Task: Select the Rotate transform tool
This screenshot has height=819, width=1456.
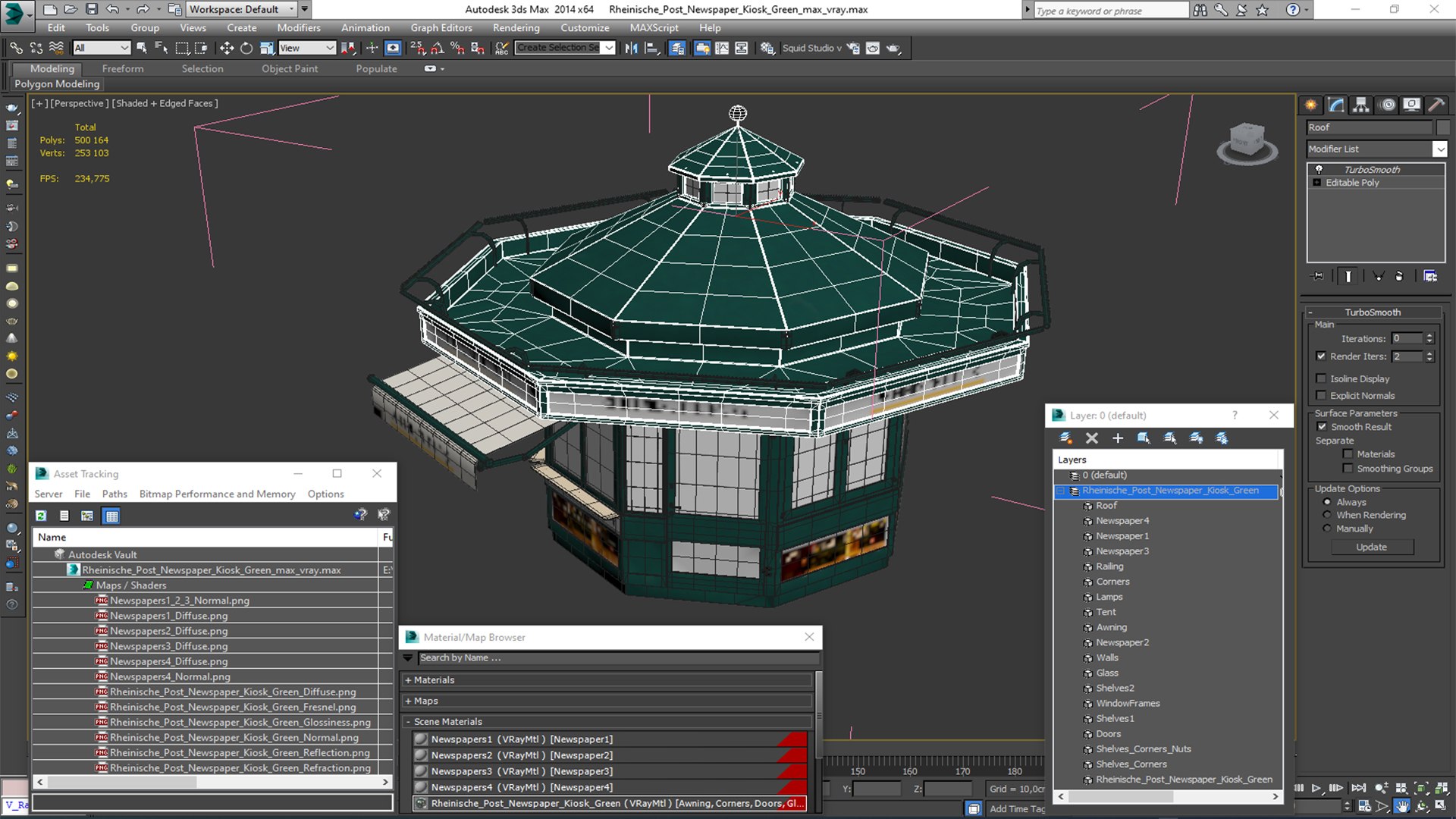Action: click(246, 48)
